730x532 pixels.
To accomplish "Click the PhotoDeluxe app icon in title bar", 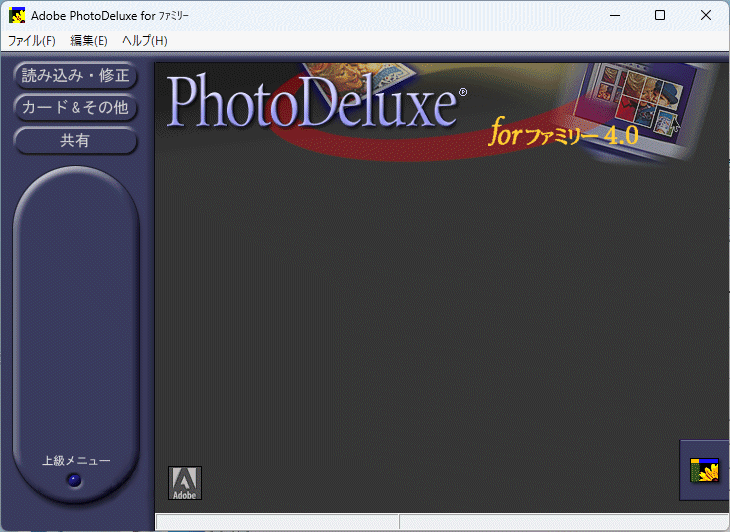I will tap(17, 15).
